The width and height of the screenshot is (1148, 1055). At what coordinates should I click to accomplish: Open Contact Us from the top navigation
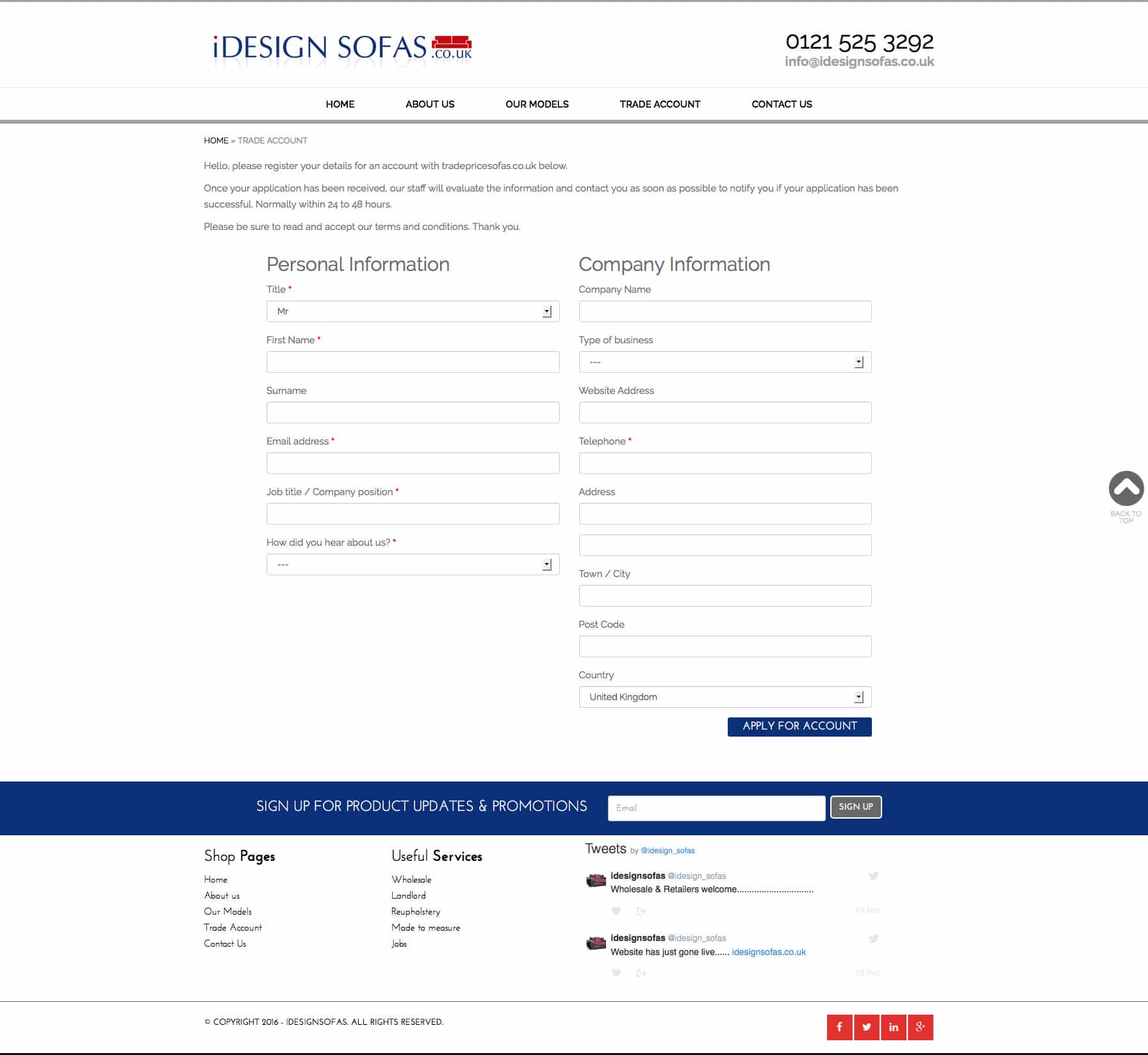(x=781, y=104)
